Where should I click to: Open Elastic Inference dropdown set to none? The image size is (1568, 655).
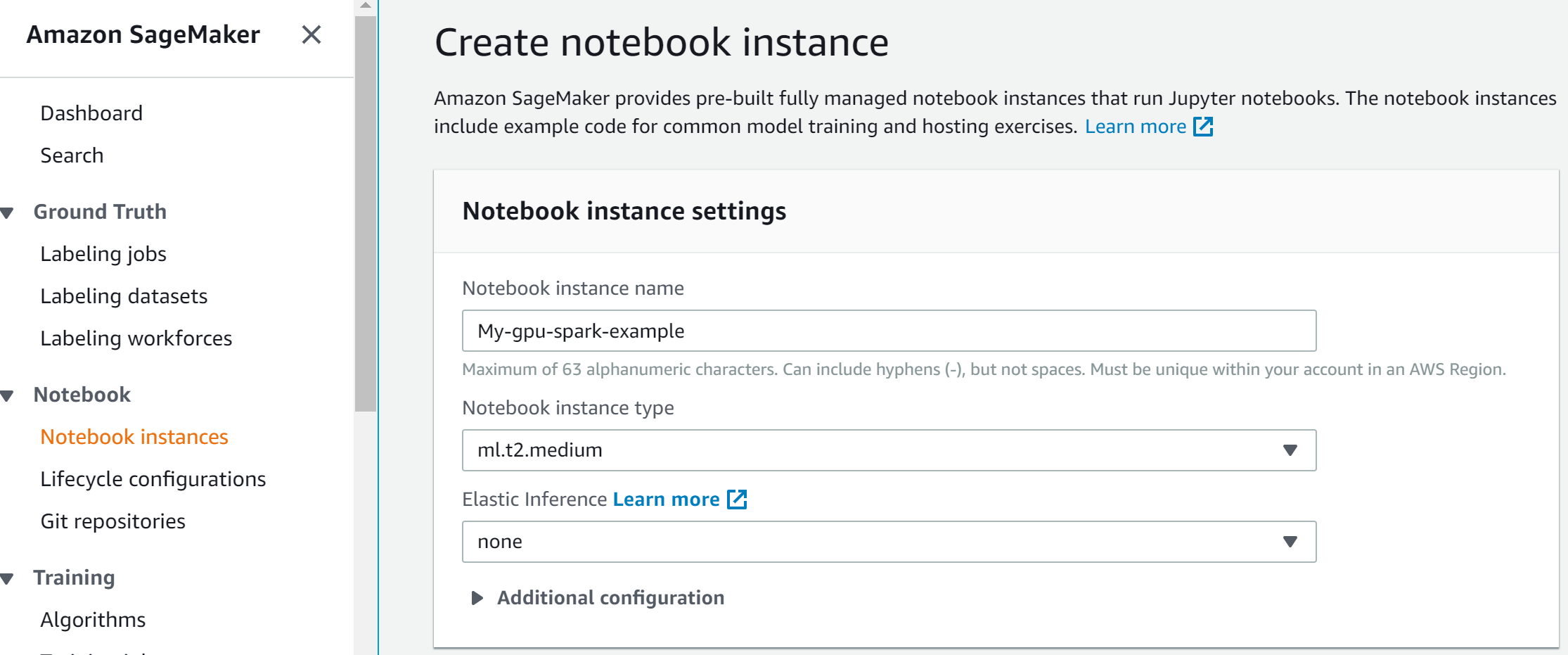tap(889, 542)
